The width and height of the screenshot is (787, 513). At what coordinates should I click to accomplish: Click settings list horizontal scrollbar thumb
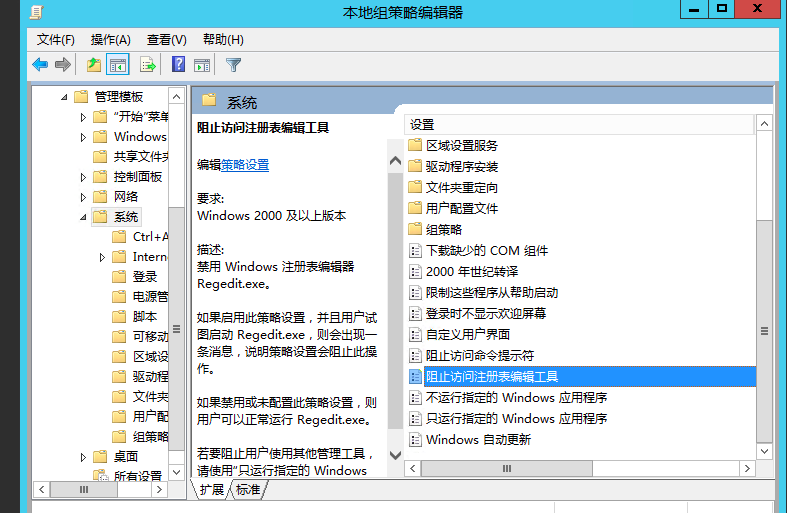tap(507, 468)
